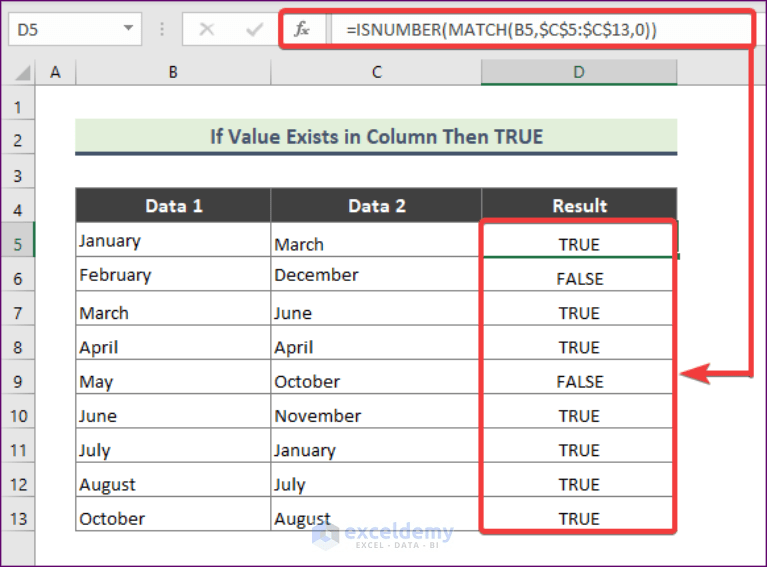The height and width of the screenshot is (567, 767).
Task: Select column D header
Action: [579, 72]
